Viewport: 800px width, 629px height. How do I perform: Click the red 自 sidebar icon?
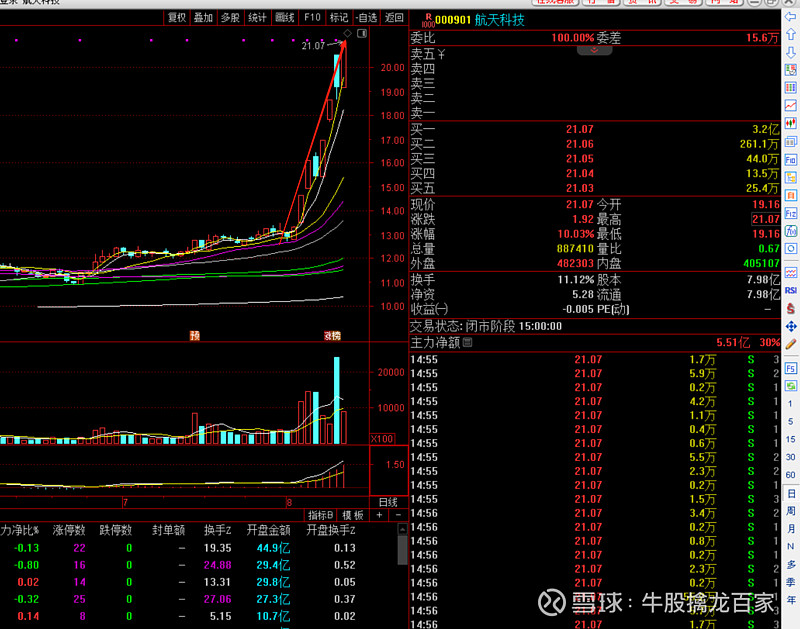pos(790,195)
